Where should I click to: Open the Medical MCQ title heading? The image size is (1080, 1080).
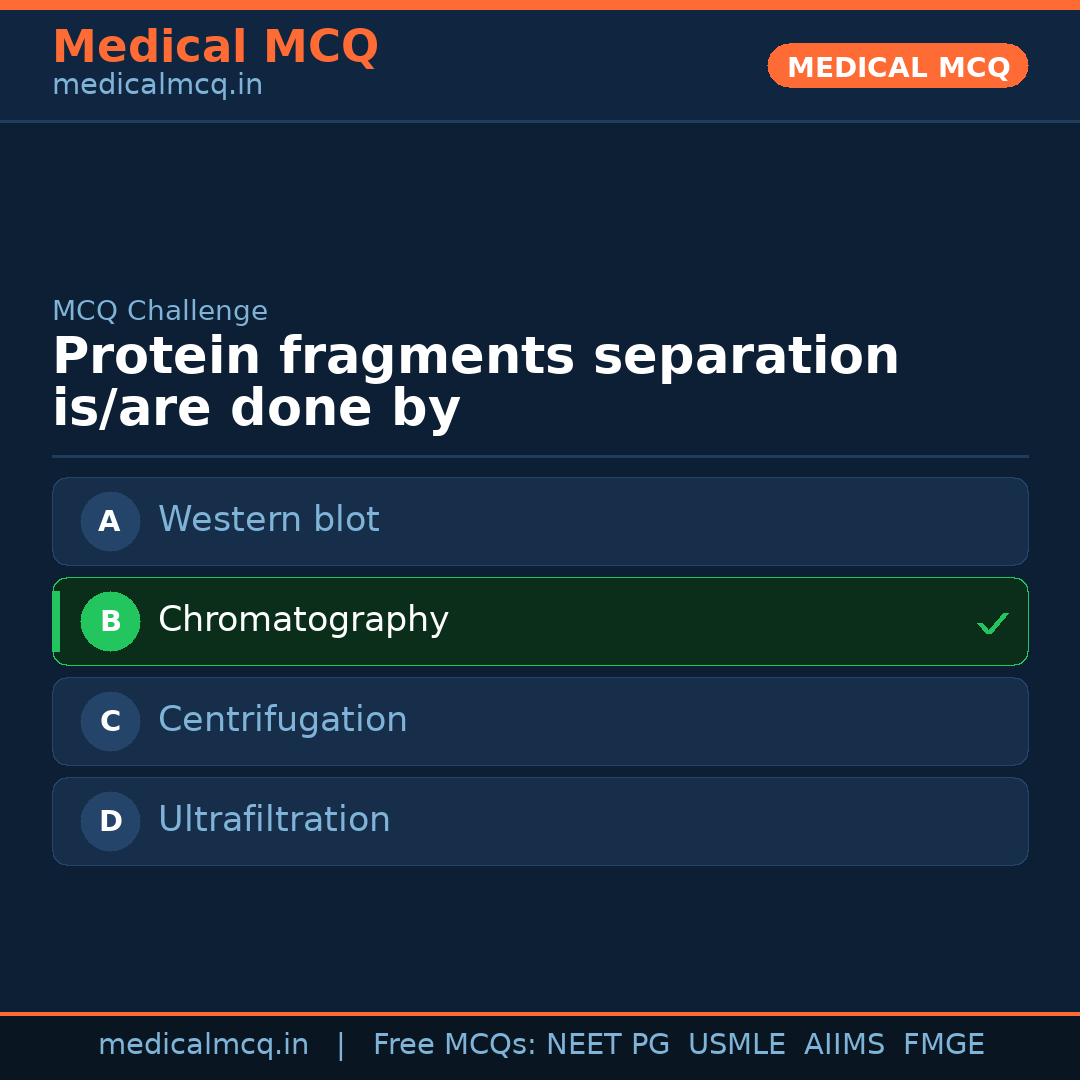(x=215, y=47)
